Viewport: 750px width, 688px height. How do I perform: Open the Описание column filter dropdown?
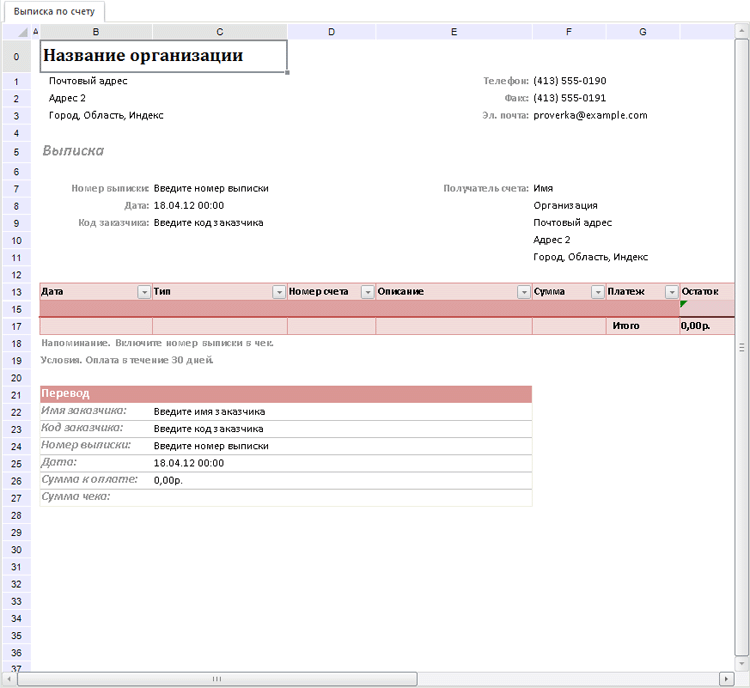[x=524, y=292]
